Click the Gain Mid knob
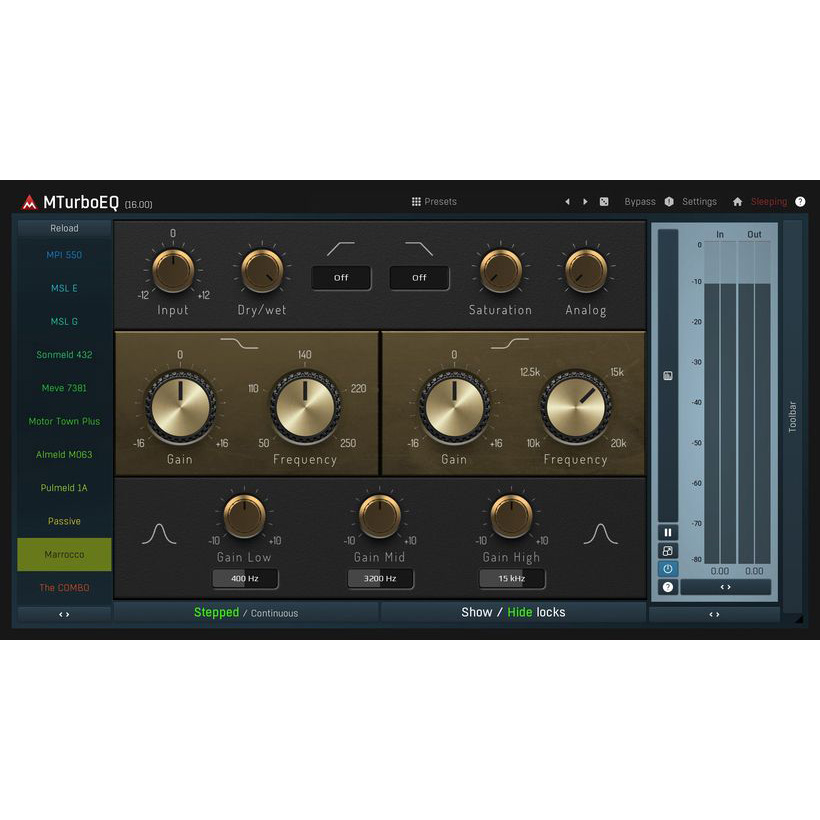The width and height of the screenshot is (820, 820). [x=380, y=516]
